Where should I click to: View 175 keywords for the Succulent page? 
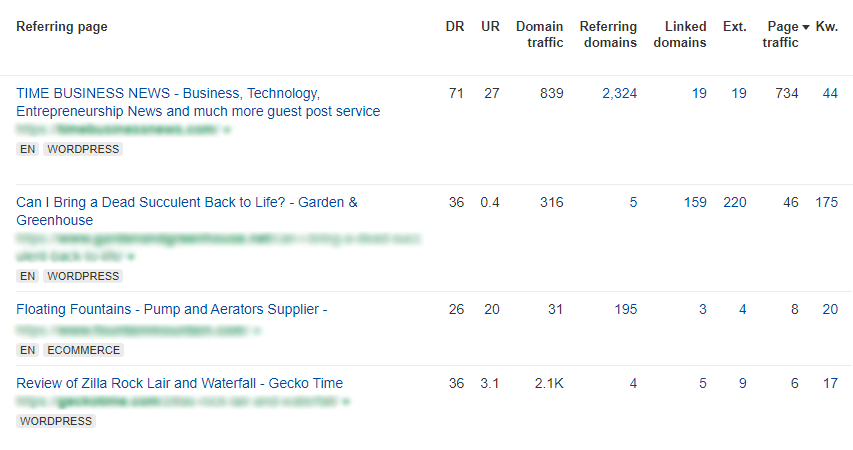[x=826, y=202]
